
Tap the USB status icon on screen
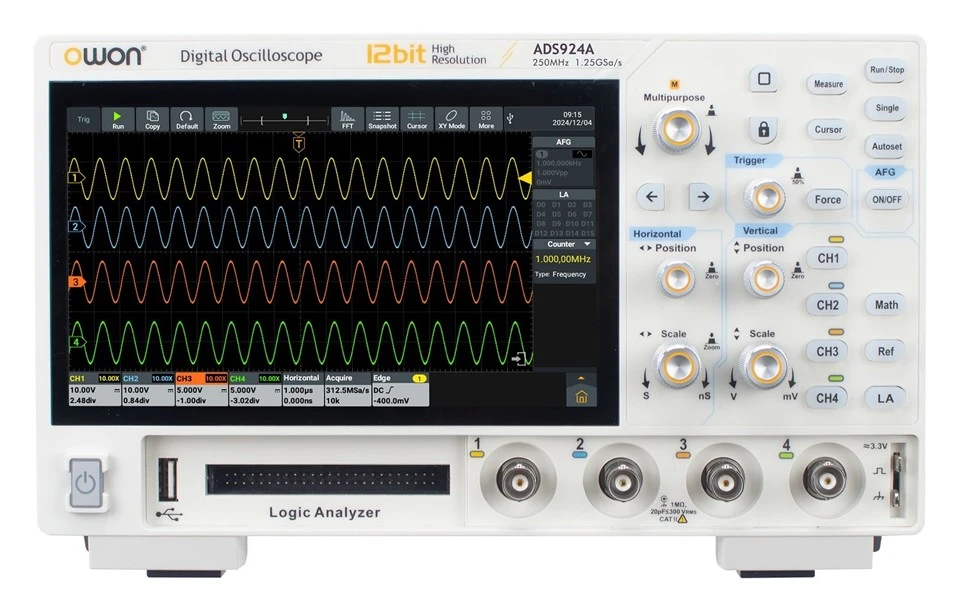510,119
